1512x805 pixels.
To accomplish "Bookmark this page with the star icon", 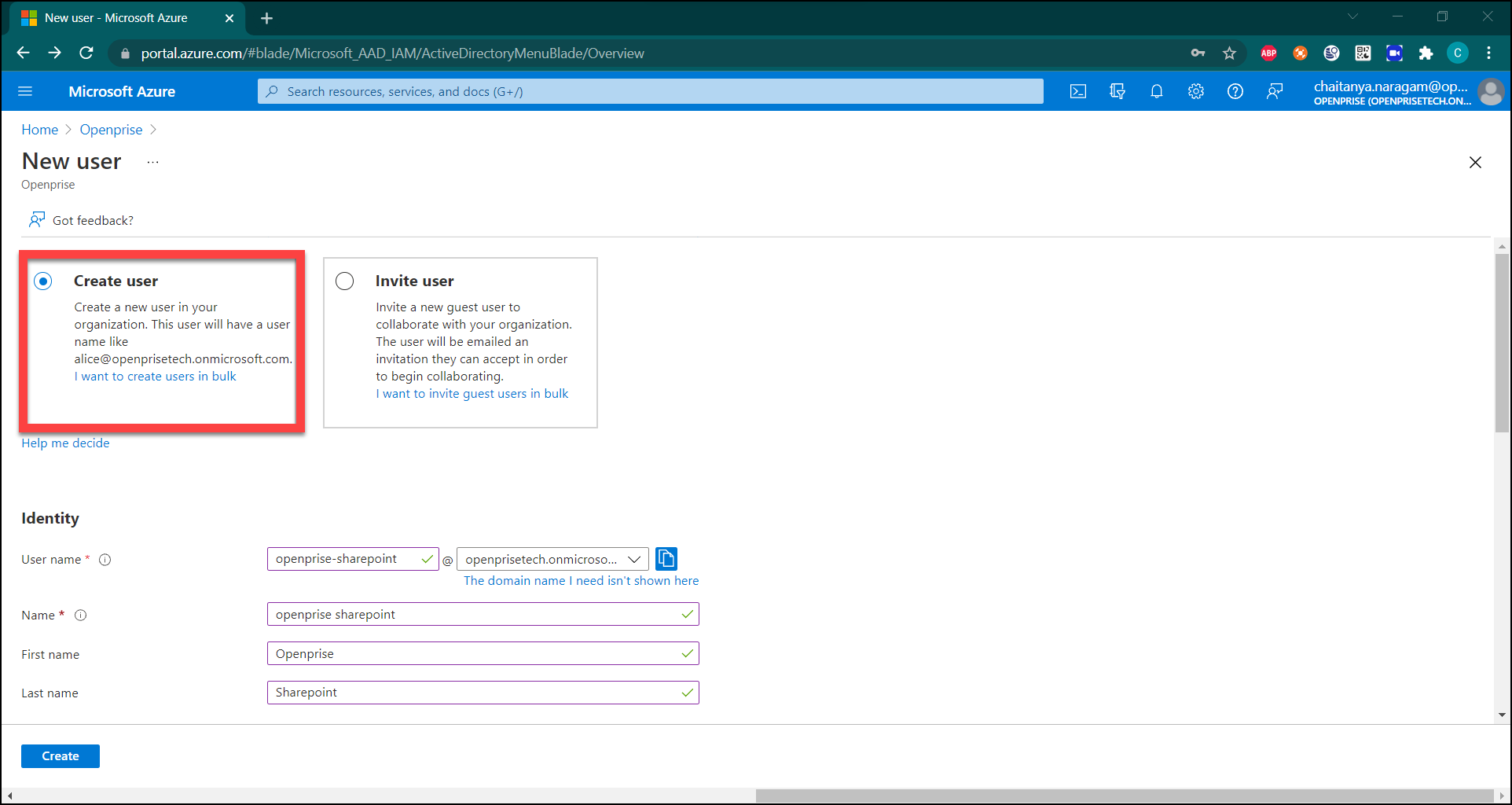I will [x=1230, y=53].
